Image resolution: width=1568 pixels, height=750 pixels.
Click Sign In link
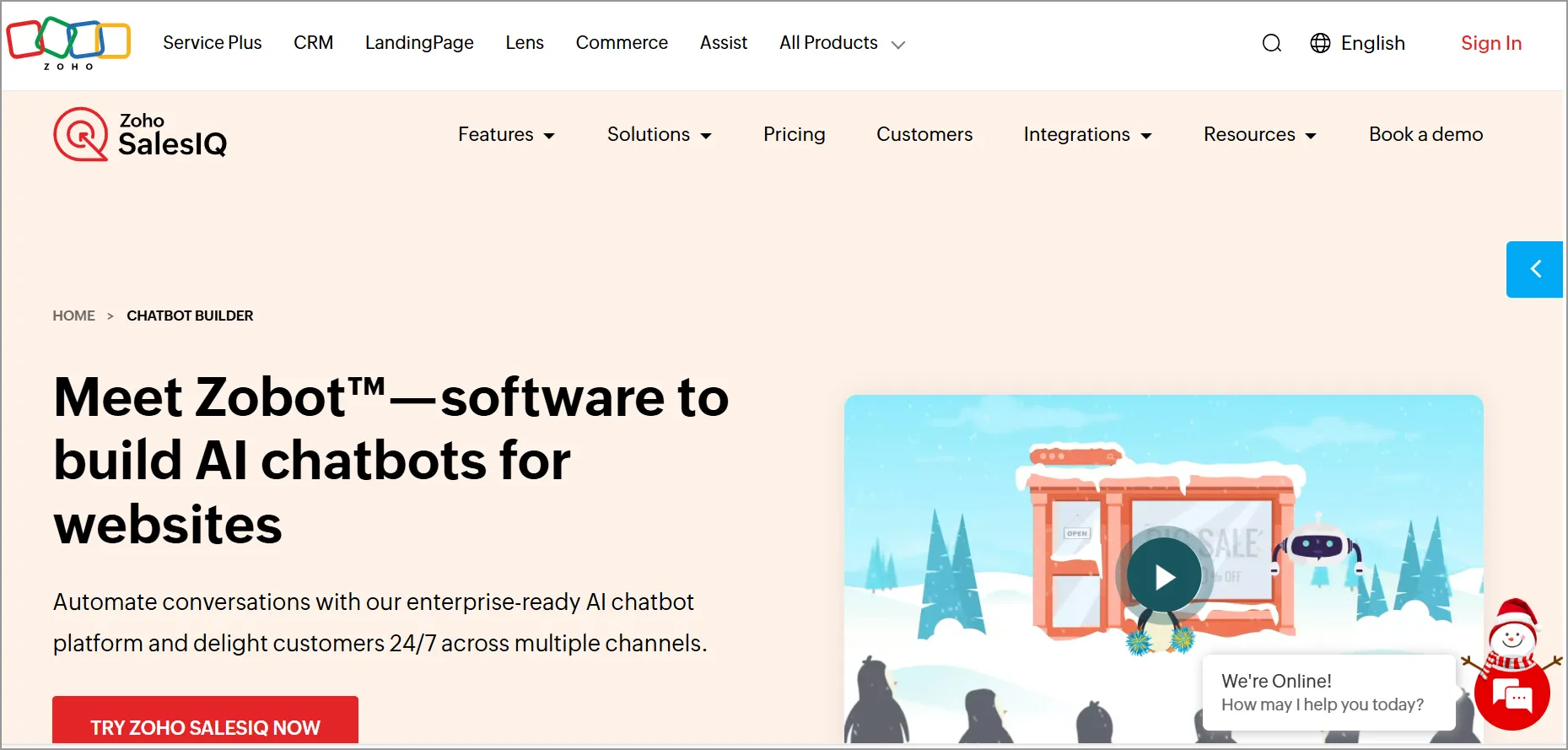coord(1491,43)
